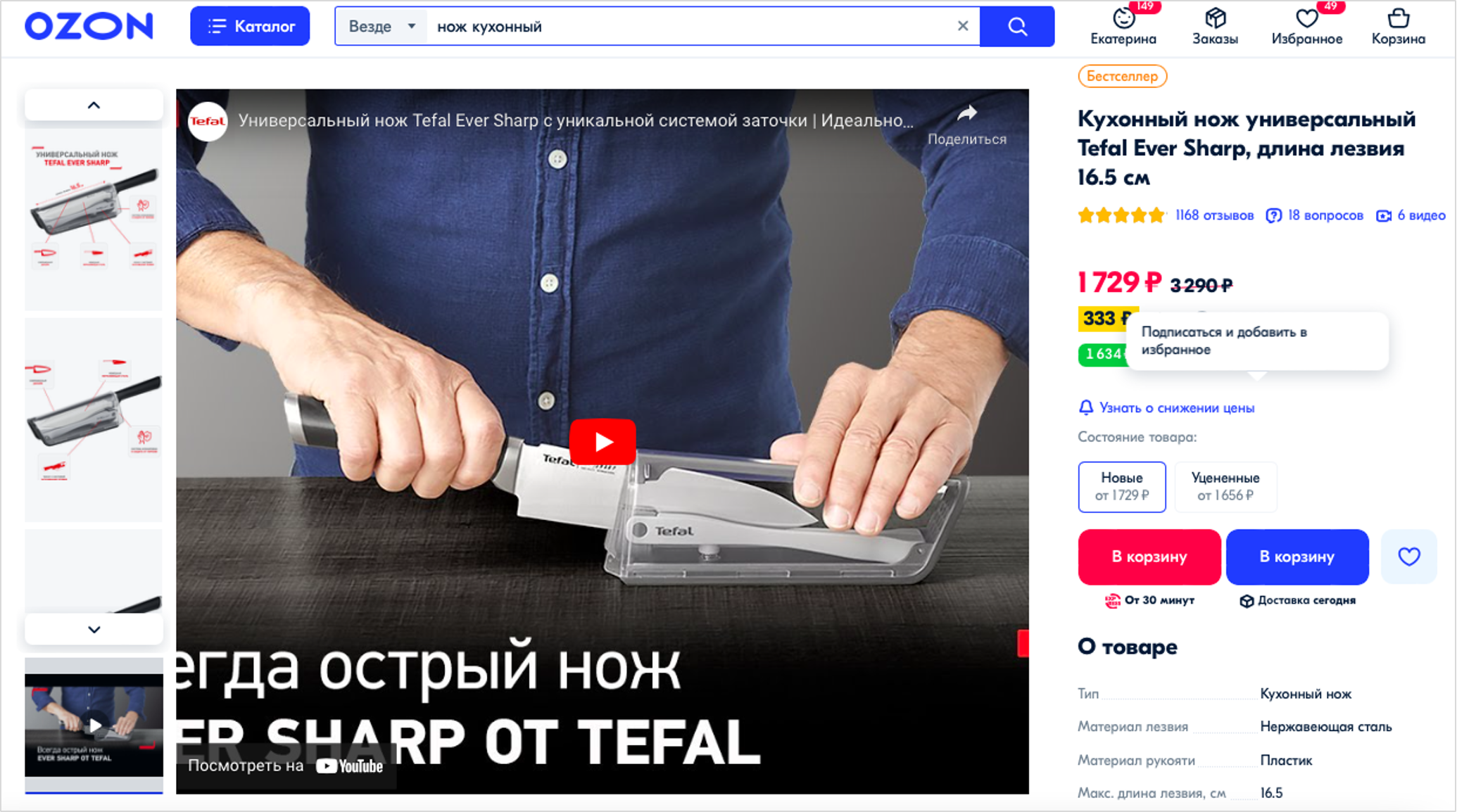Open the 1168 отзывов link
The width and height of the screenshot is (1457, 812).
1214,215
